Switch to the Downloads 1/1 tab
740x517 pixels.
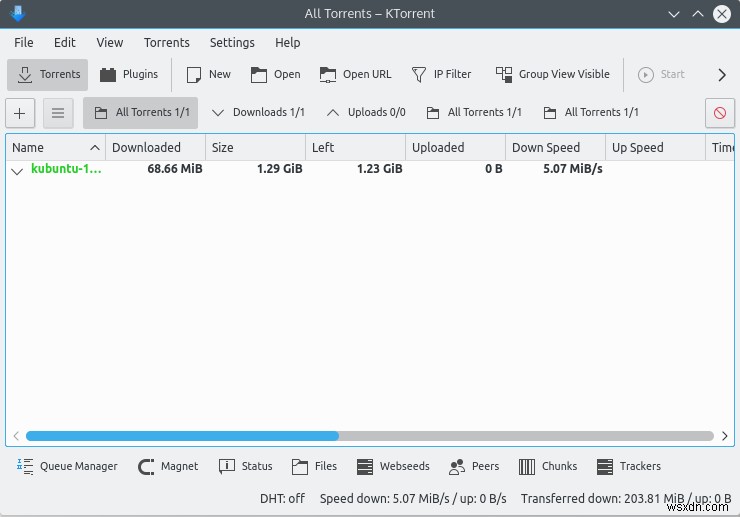coord(258,113)
